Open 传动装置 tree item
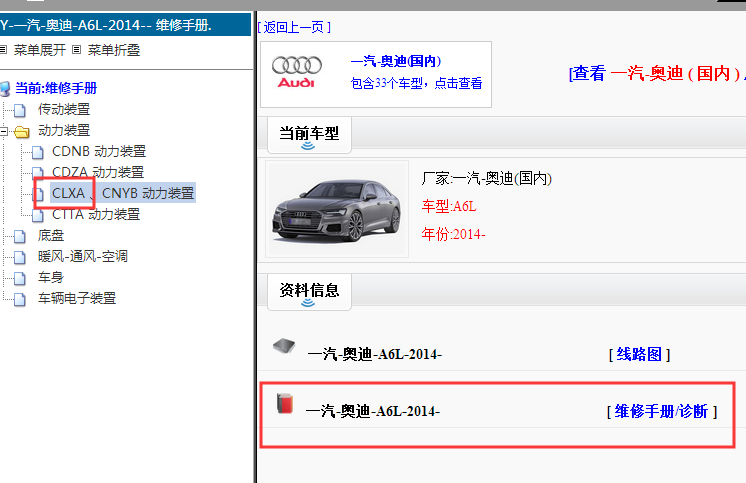The width and height of the screenshot is (746, 483). pyautogui.click(x=64, y=109)
